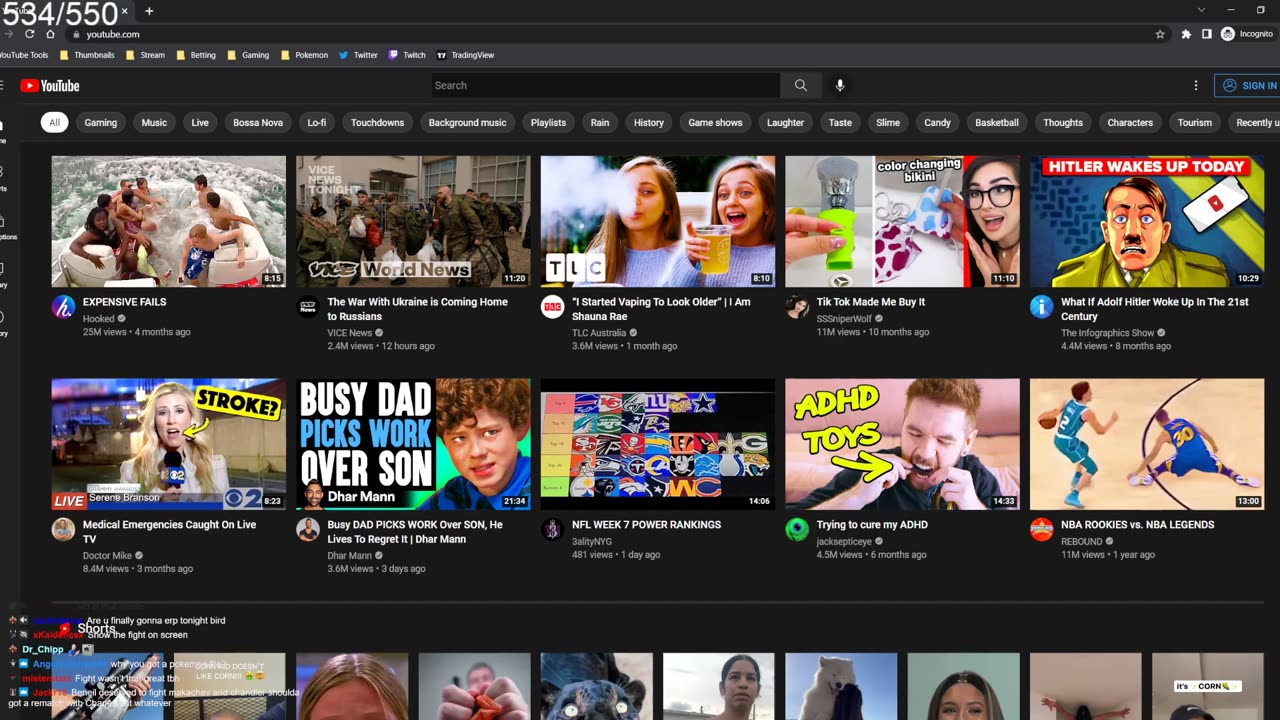Image resolution: width=1280 pixels, height=720 pixels.
Task: Open YouTube settings three-dot menu
Action: point(1195,86)
